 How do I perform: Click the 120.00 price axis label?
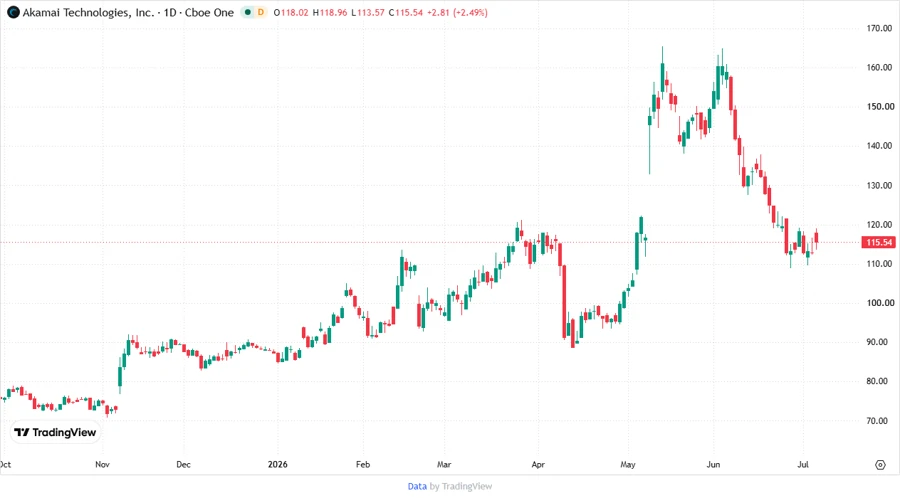880,224
